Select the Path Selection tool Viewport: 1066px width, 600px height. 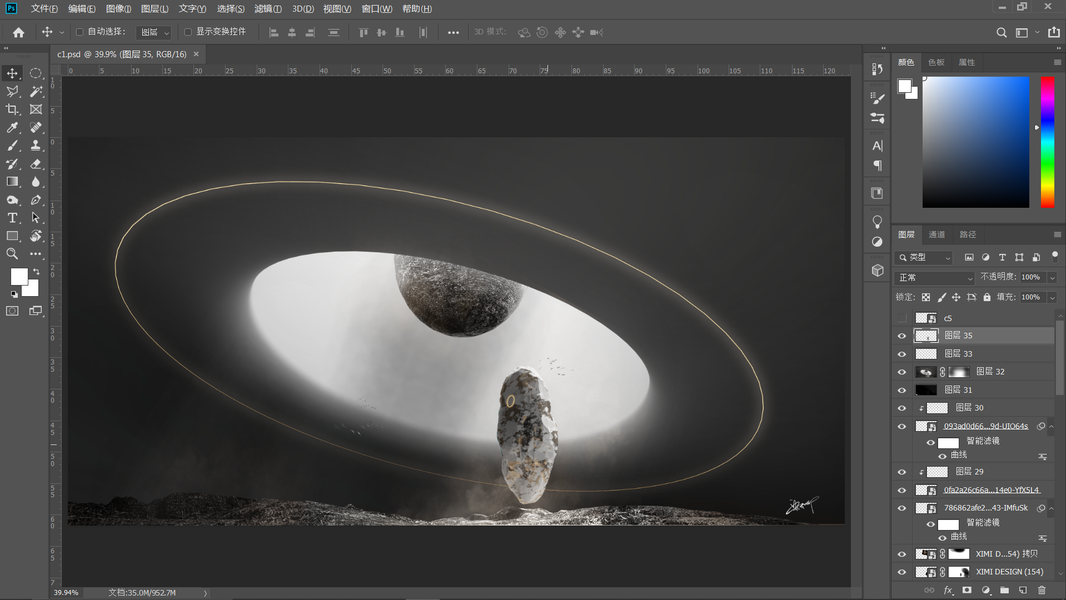(x=36, y=217)
